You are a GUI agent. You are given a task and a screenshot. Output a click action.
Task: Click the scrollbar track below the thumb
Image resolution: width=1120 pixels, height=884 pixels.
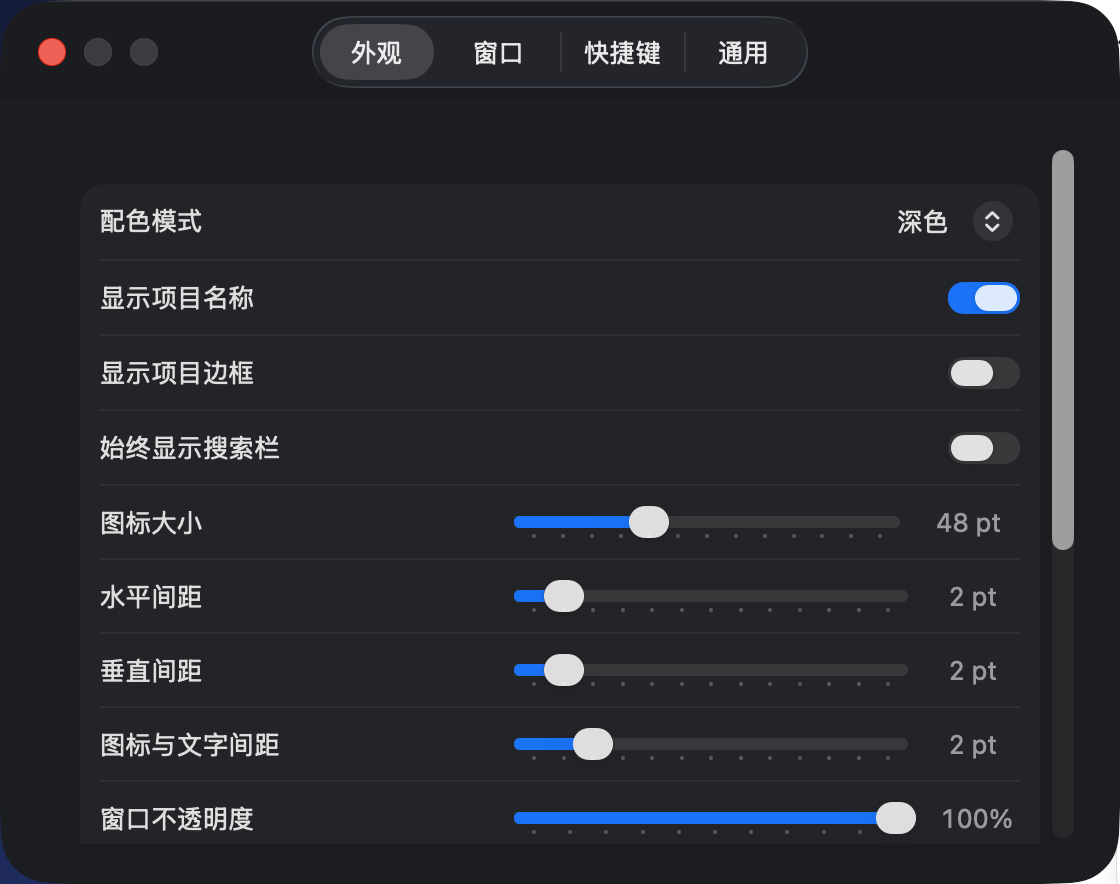pos(1063,693)
